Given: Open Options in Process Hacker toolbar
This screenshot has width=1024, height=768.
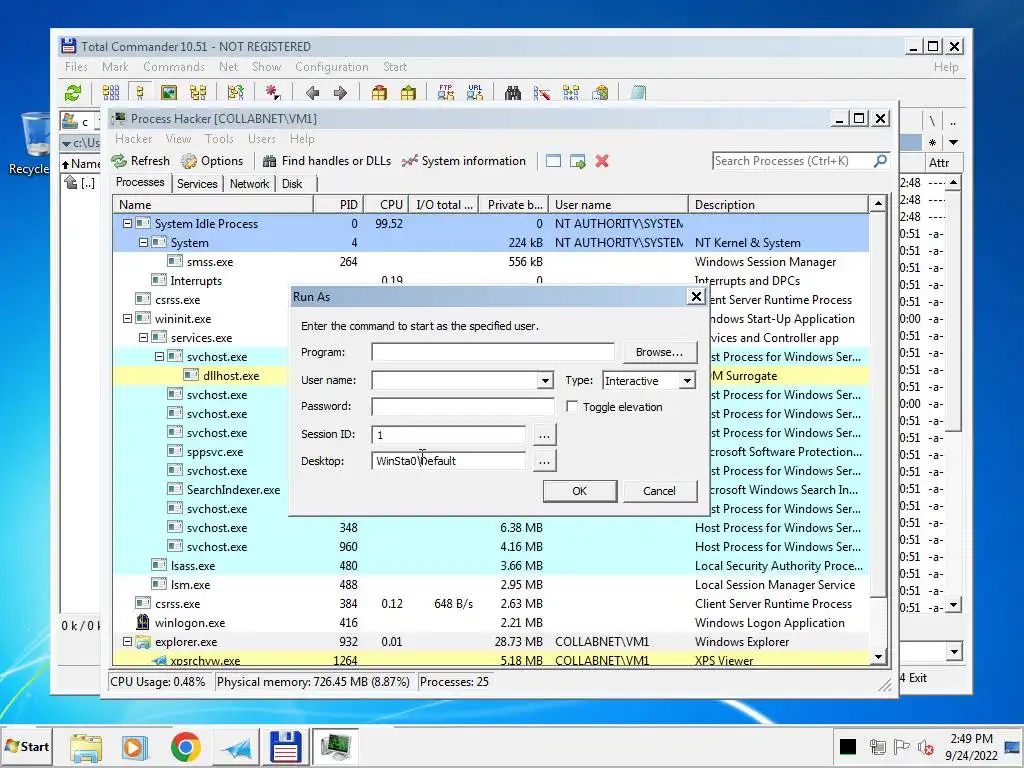Looking at the screenshot, I should coord(212,161).
